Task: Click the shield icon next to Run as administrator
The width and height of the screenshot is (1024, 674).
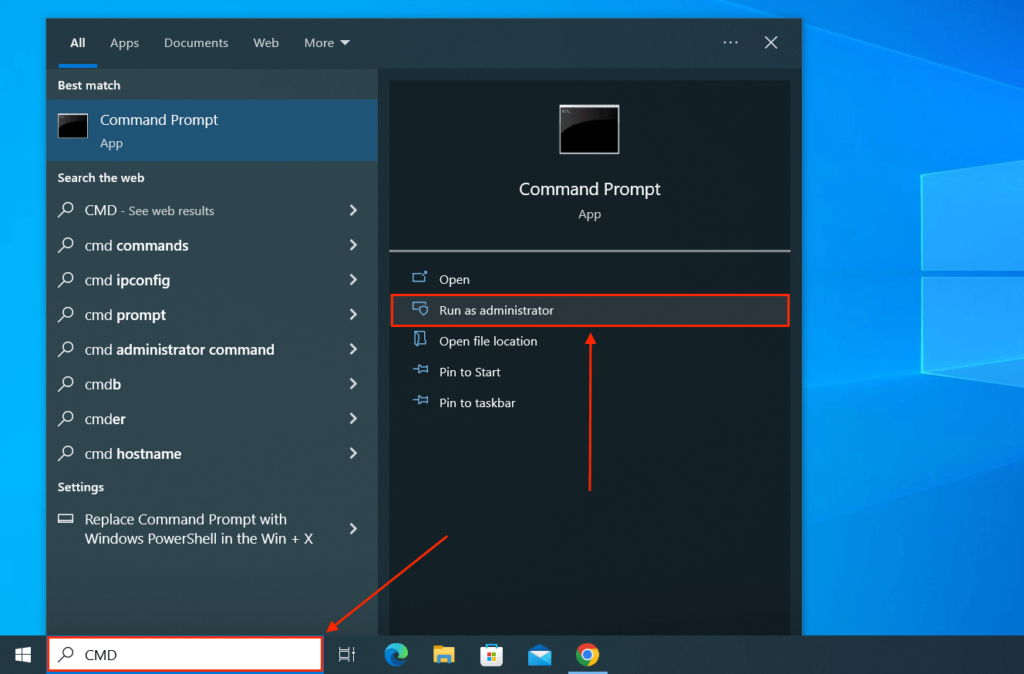Action: 420,310
